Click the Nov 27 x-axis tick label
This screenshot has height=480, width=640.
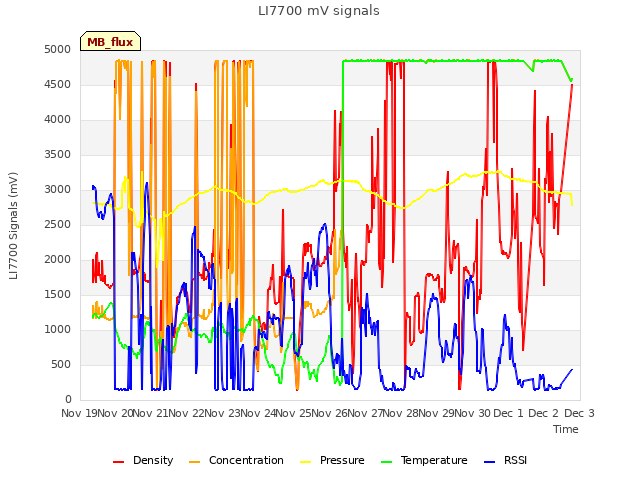(366, 413)
